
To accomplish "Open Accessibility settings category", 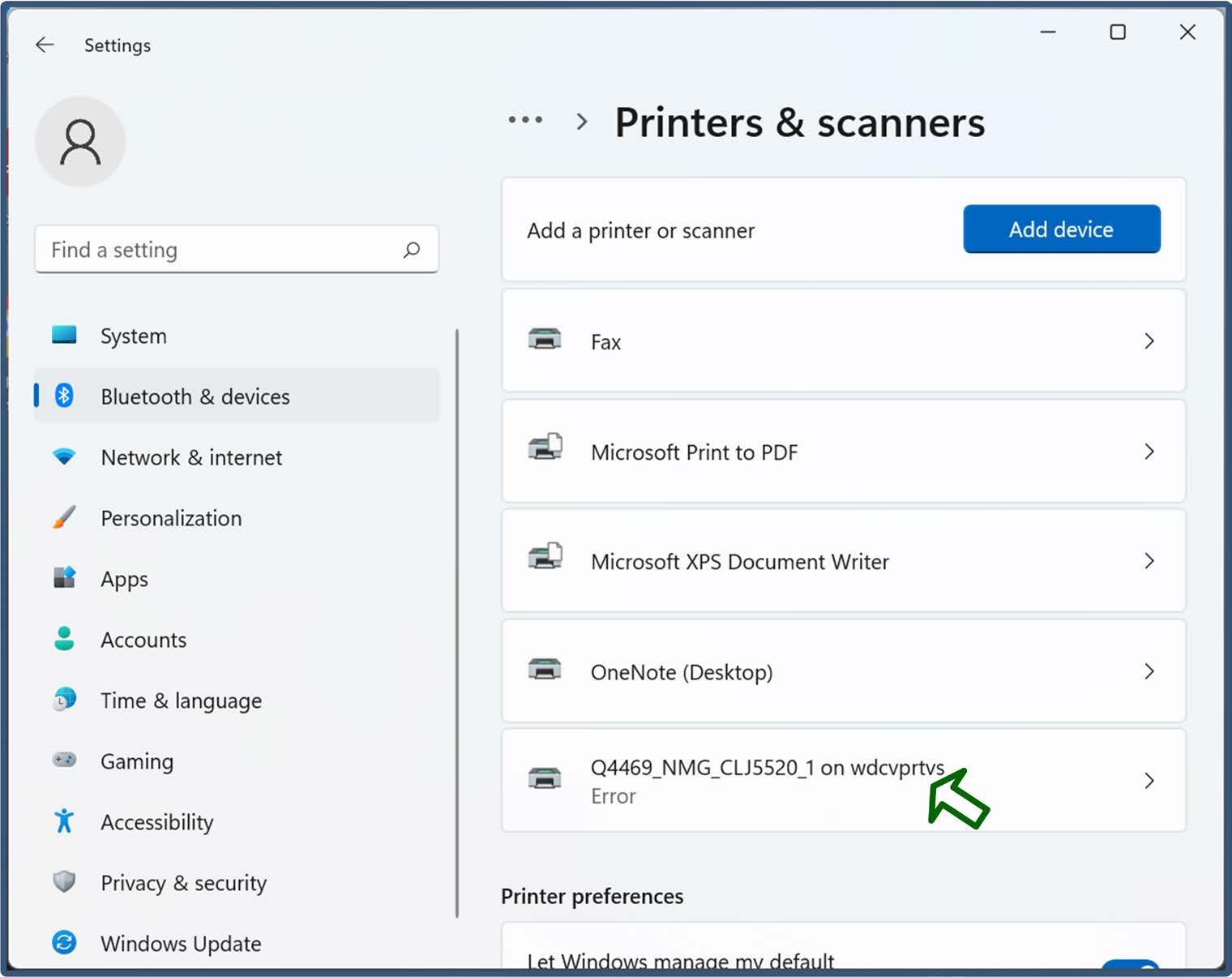I will coord(237,821).
